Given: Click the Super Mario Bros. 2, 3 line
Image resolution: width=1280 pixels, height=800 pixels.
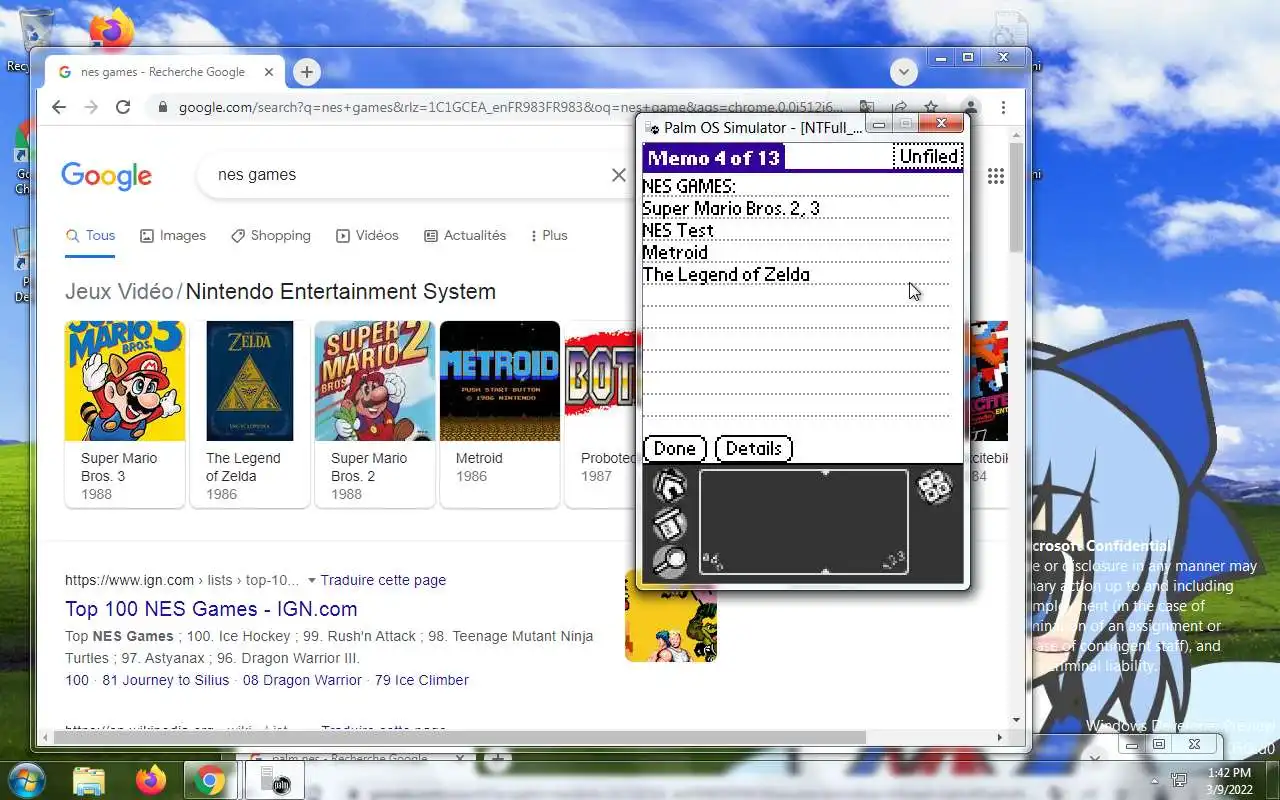Looking at the screenshot, I should pos(730,209).
